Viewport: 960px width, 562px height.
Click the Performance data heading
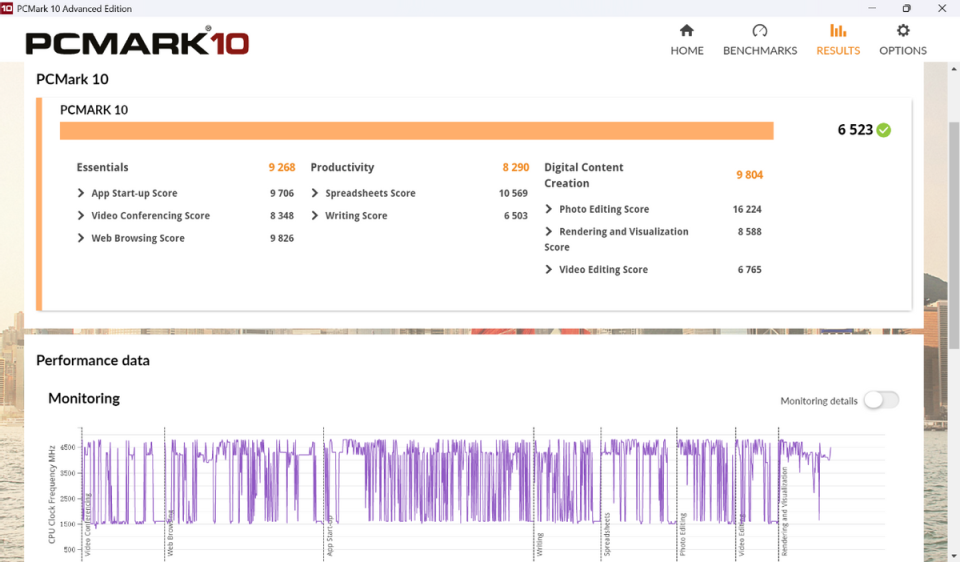coord(92,361)
